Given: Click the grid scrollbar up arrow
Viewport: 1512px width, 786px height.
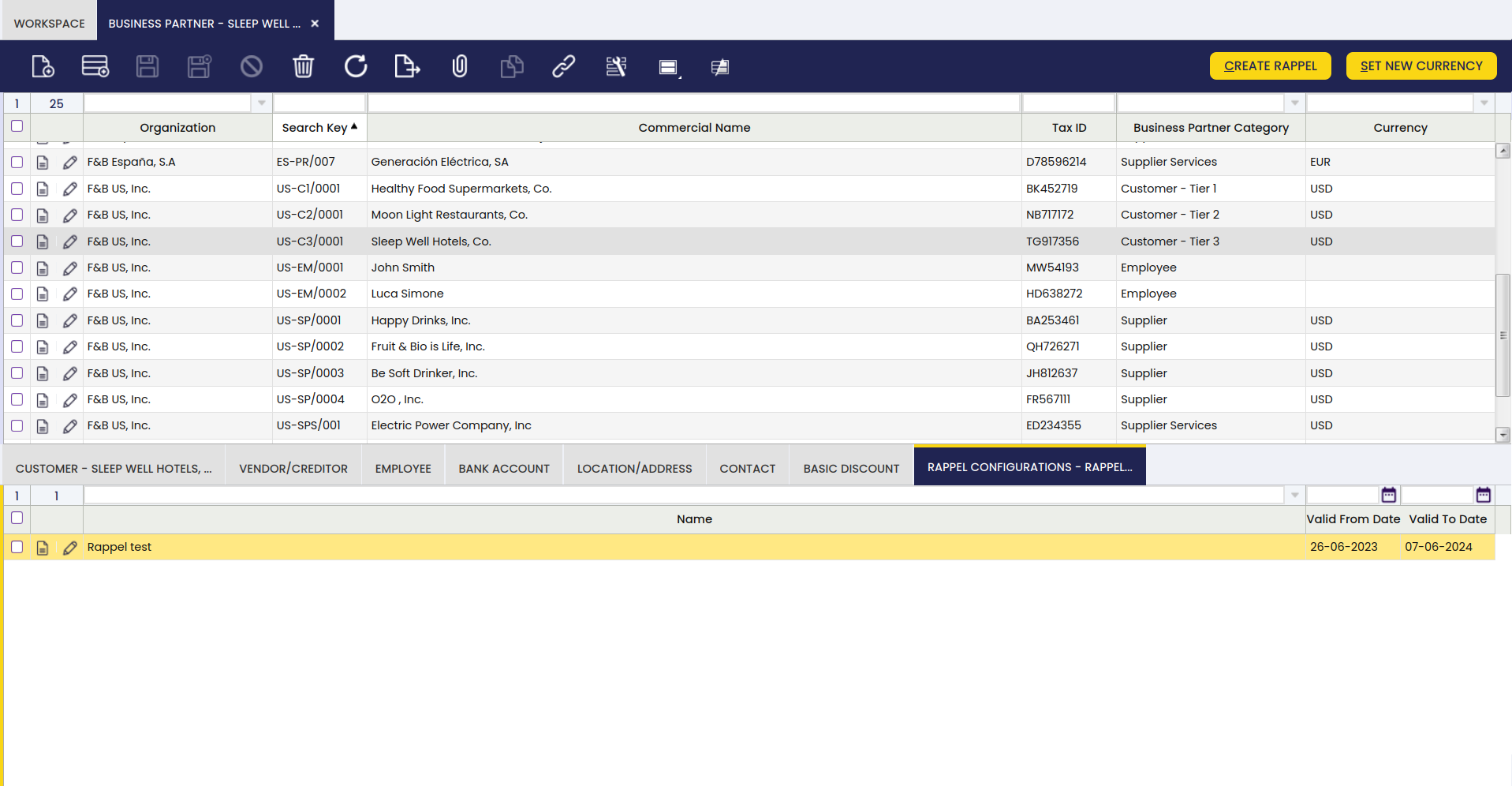Looking at the screenshot, I should [1503, 151].
